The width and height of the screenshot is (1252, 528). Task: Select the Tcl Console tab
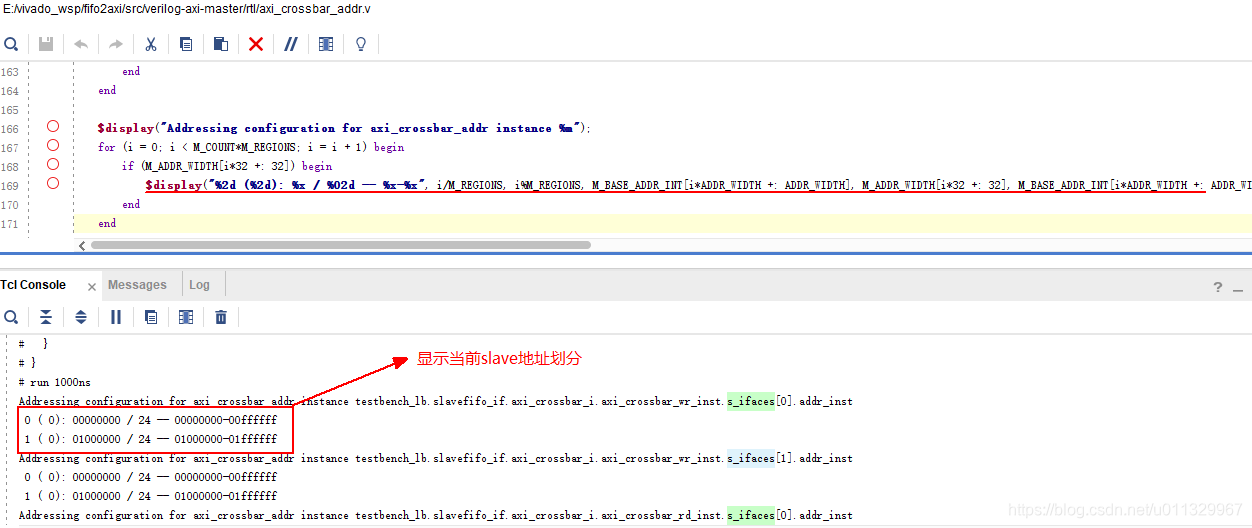(x=33, y=285)
